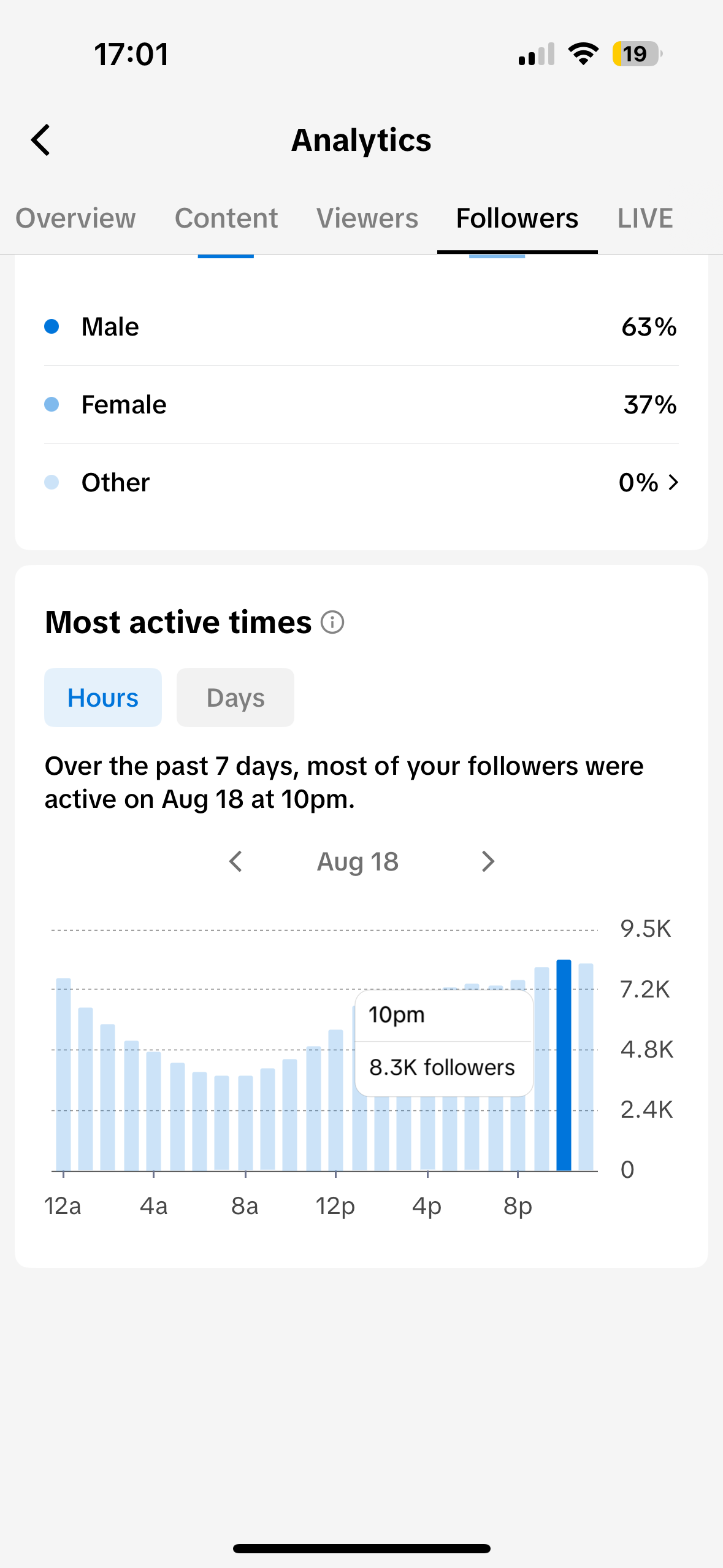Switch to the Days view toggle
The width and height of the screenshot is (723, 1568).
[235, 698]
